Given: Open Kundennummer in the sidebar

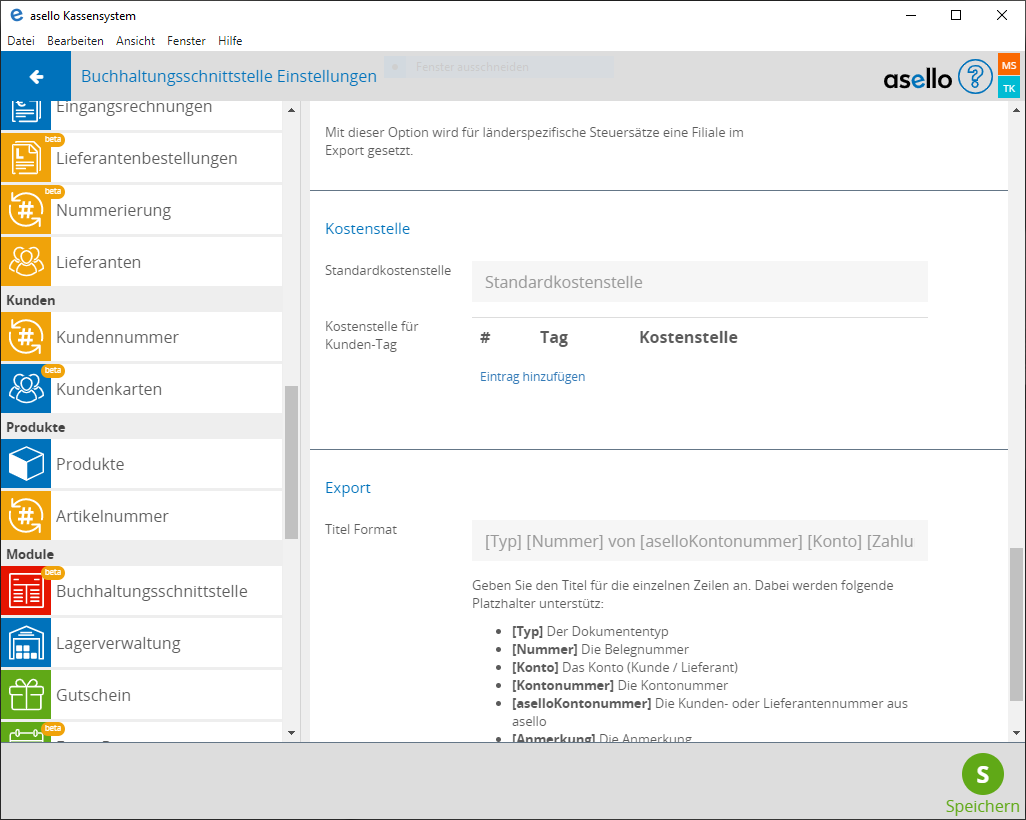Looking at the screenshot, I should pos(117,337).
